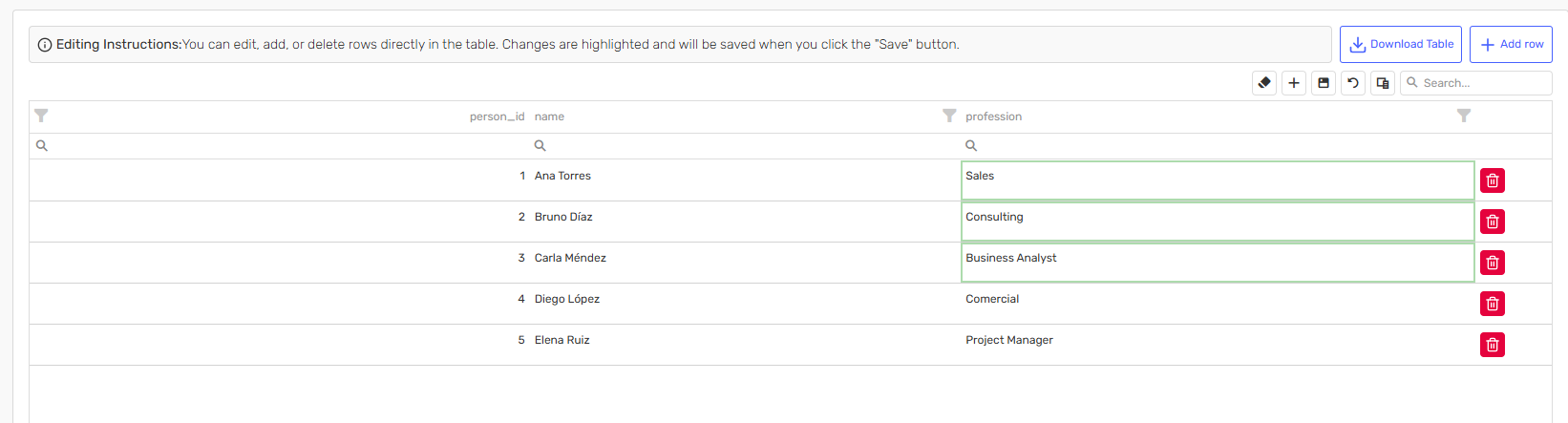Image resolution: width=1568 pixels, height=423 pixels.
Task: Open the name column header filter
Action: tap(949, 116)
